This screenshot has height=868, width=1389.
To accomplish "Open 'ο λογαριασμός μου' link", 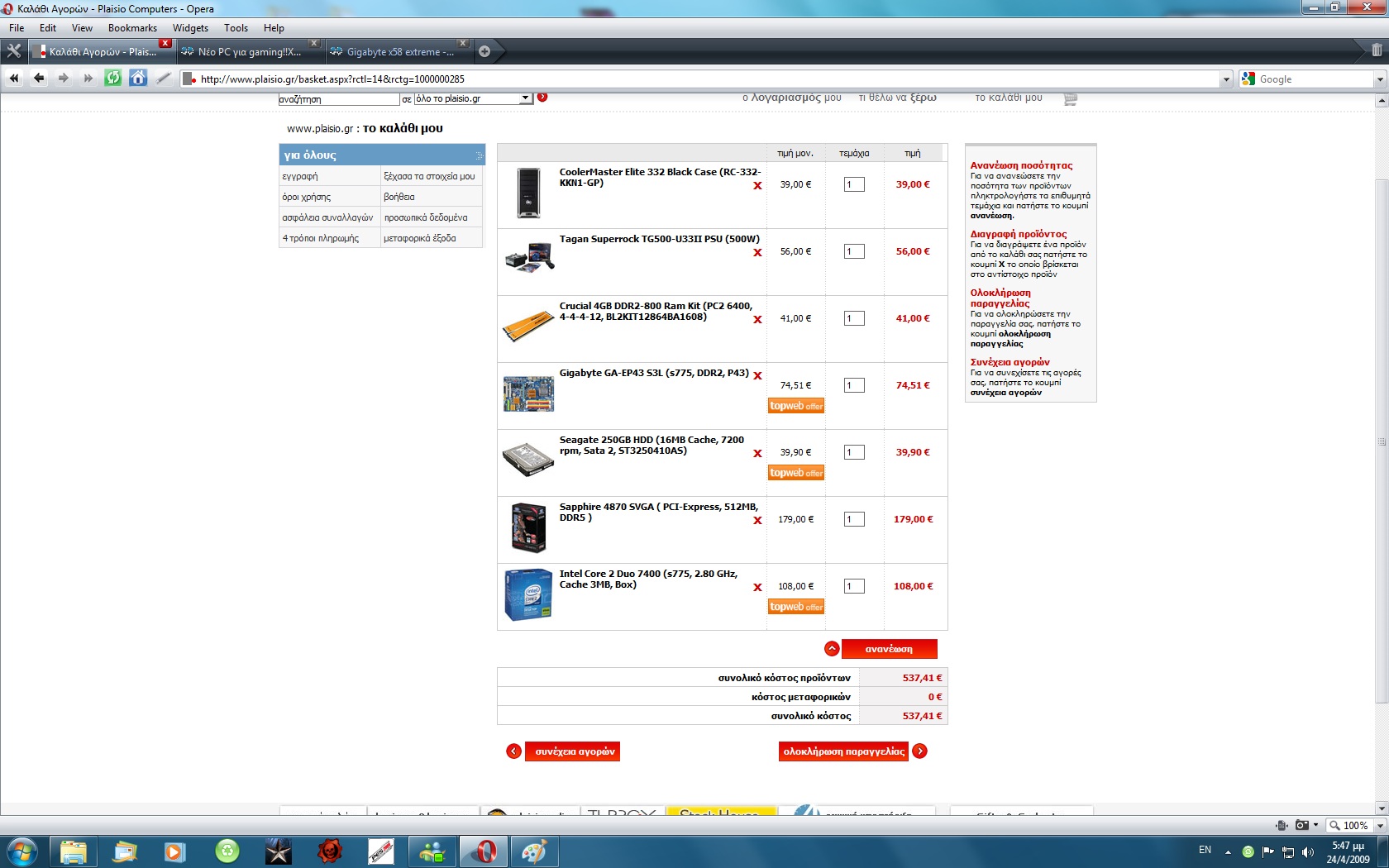I will click(792, 98).
